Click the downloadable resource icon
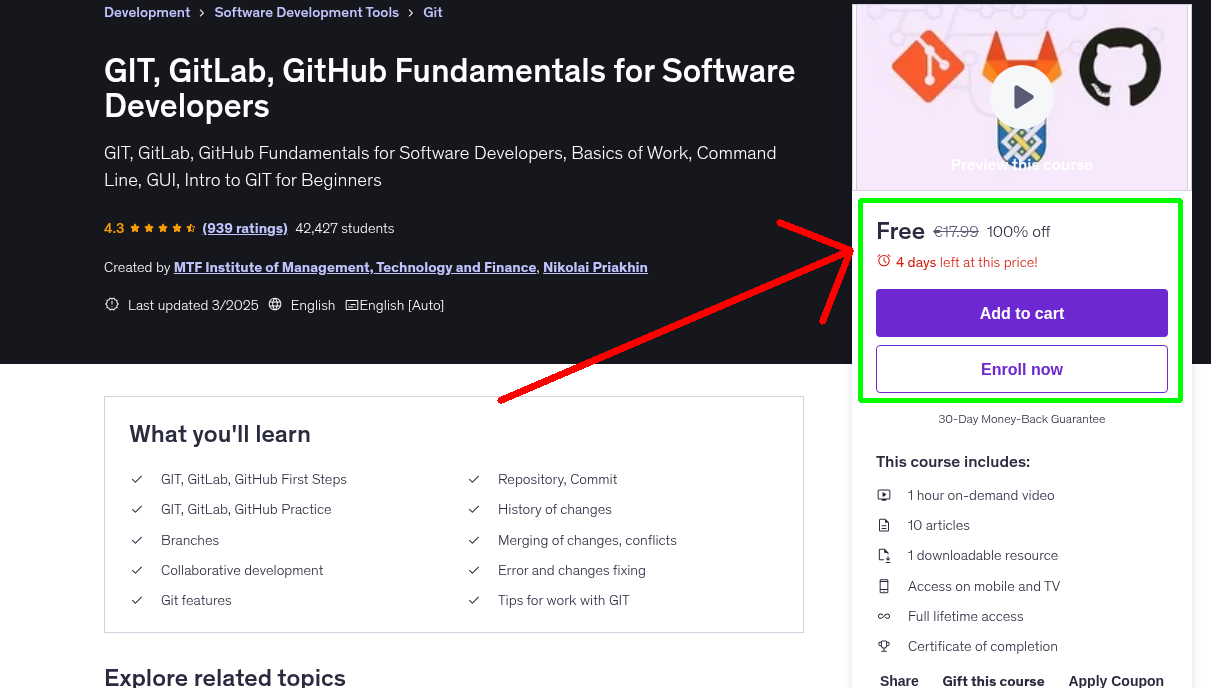This screenshot has height=688, width=1211. (884, 555)
